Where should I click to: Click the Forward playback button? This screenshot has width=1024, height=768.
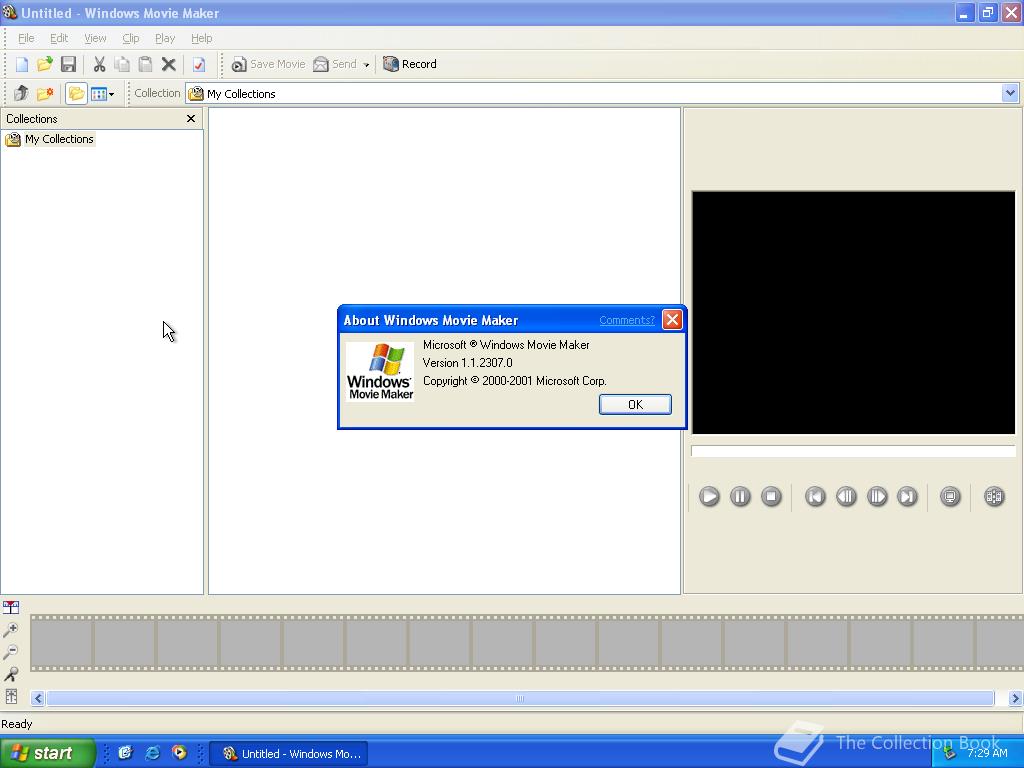tap(907, 496)
